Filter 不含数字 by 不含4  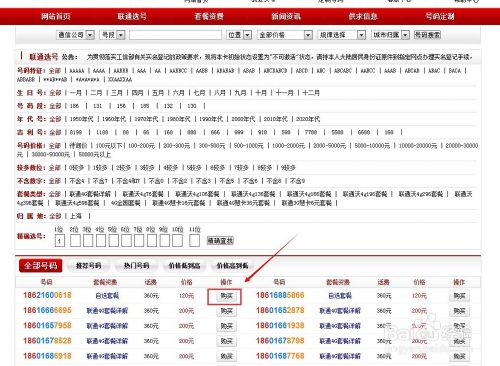pos(77,181)
